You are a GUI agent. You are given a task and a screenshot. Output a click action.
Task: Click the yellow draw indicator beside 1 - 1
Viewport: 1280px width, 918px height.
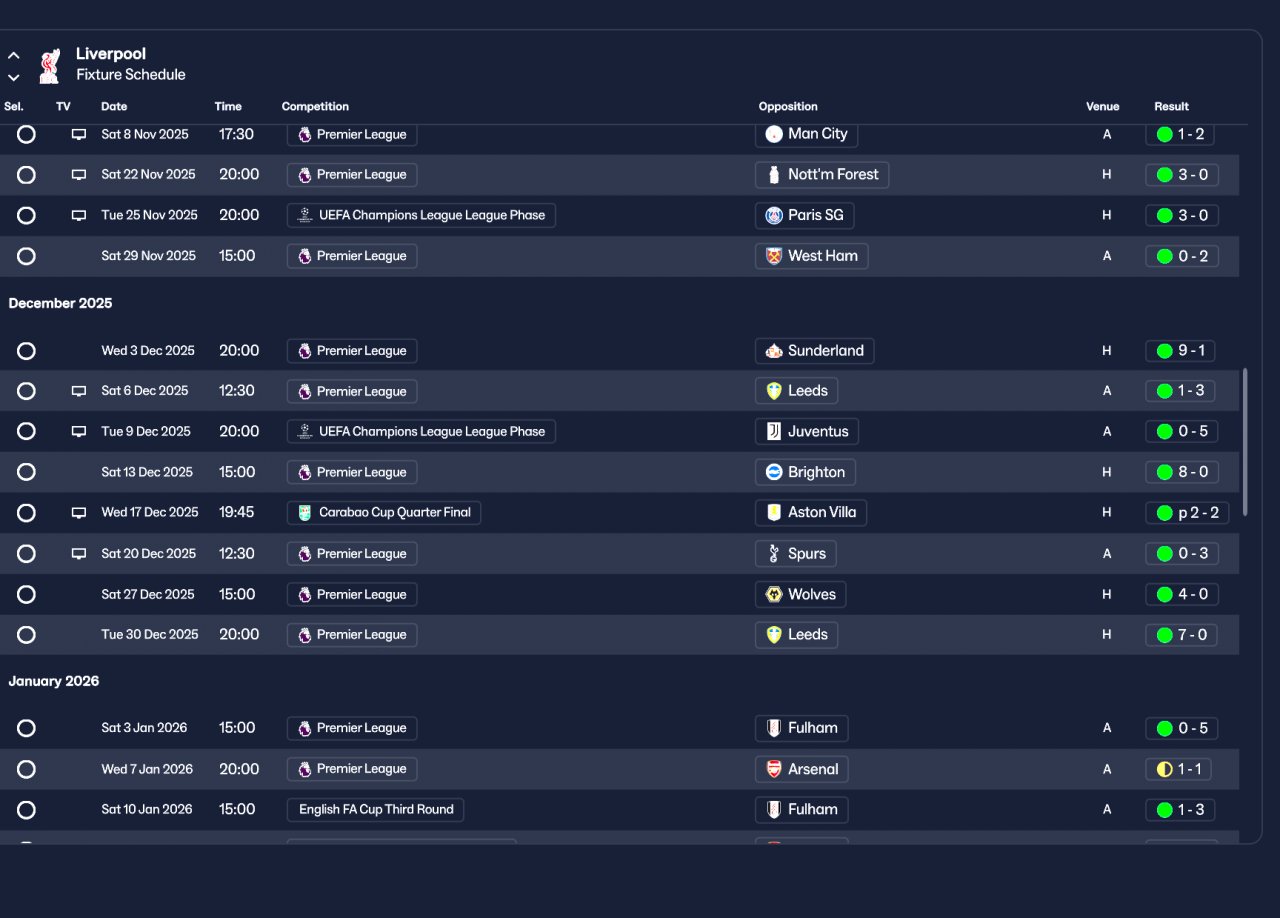(x=1164, y=769)
